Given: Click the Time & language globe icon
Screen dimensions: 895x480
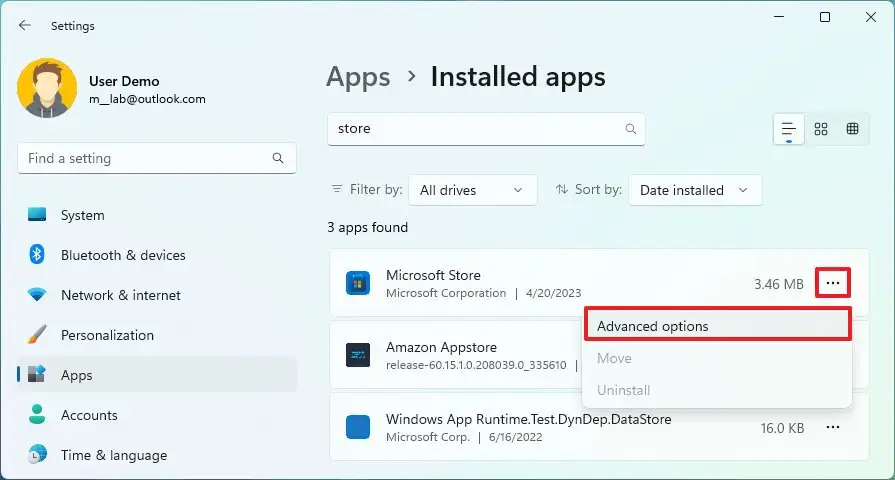Looking at the screenshot, I should [x=37, y=454].
